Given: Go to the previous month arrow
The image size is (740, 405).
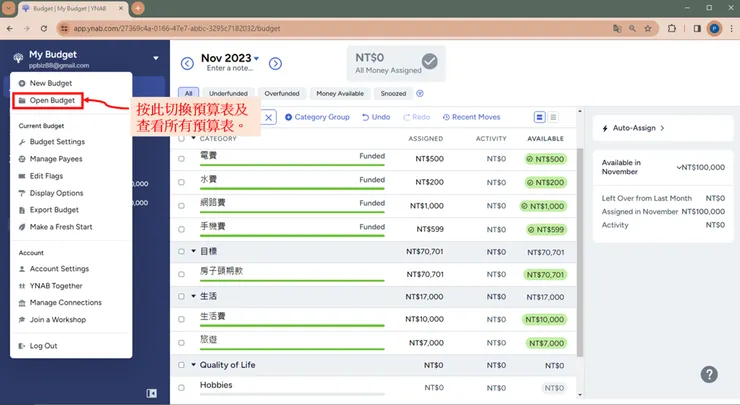Looking at the screenshot, I should (x=187, y=63).
